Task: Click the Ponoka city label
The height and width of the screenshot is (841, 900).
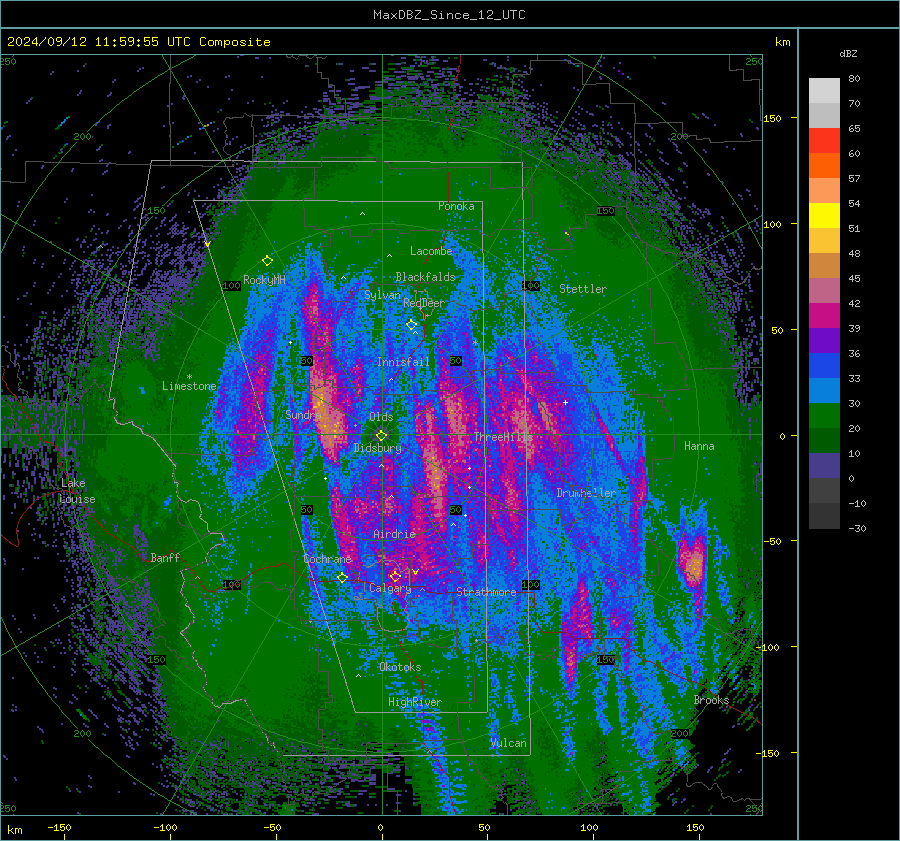Action: pyautogui.click(x=456, y=206)
